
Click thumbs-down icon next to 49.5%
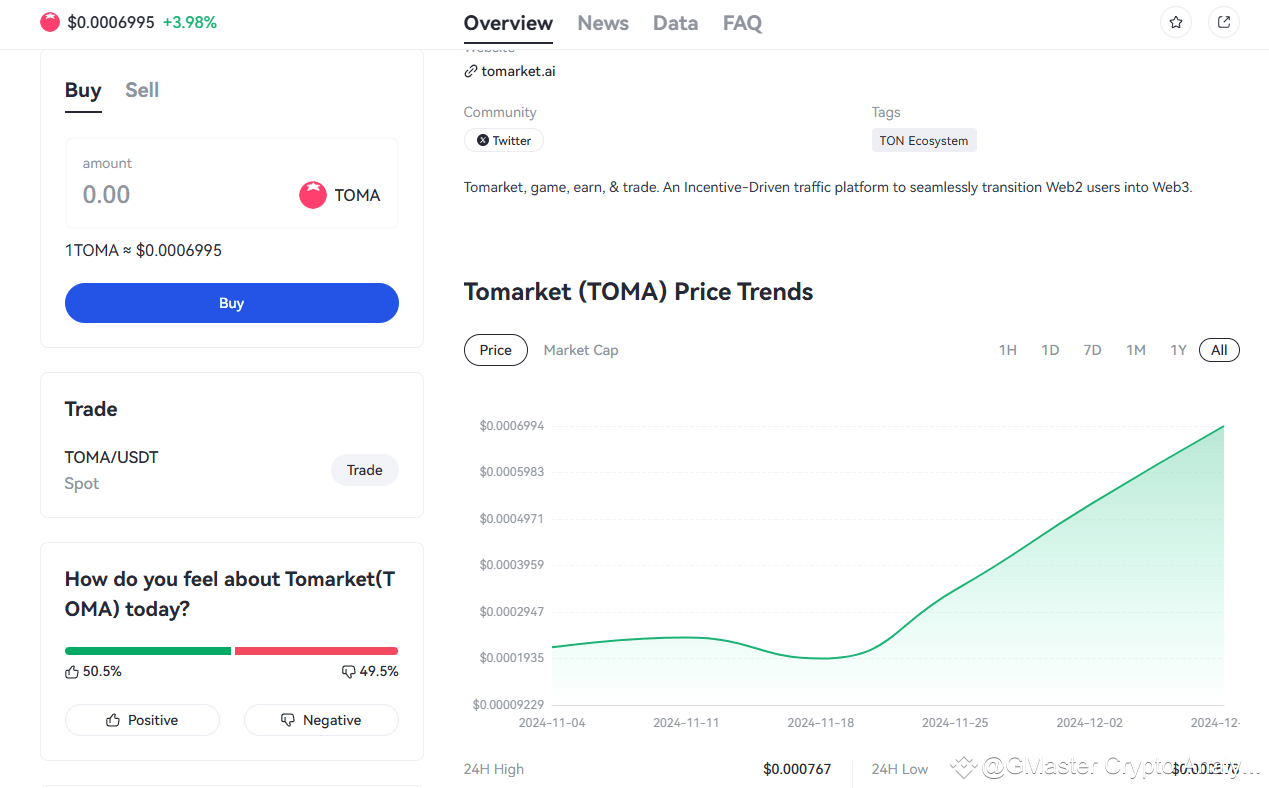tap(349, 672)
